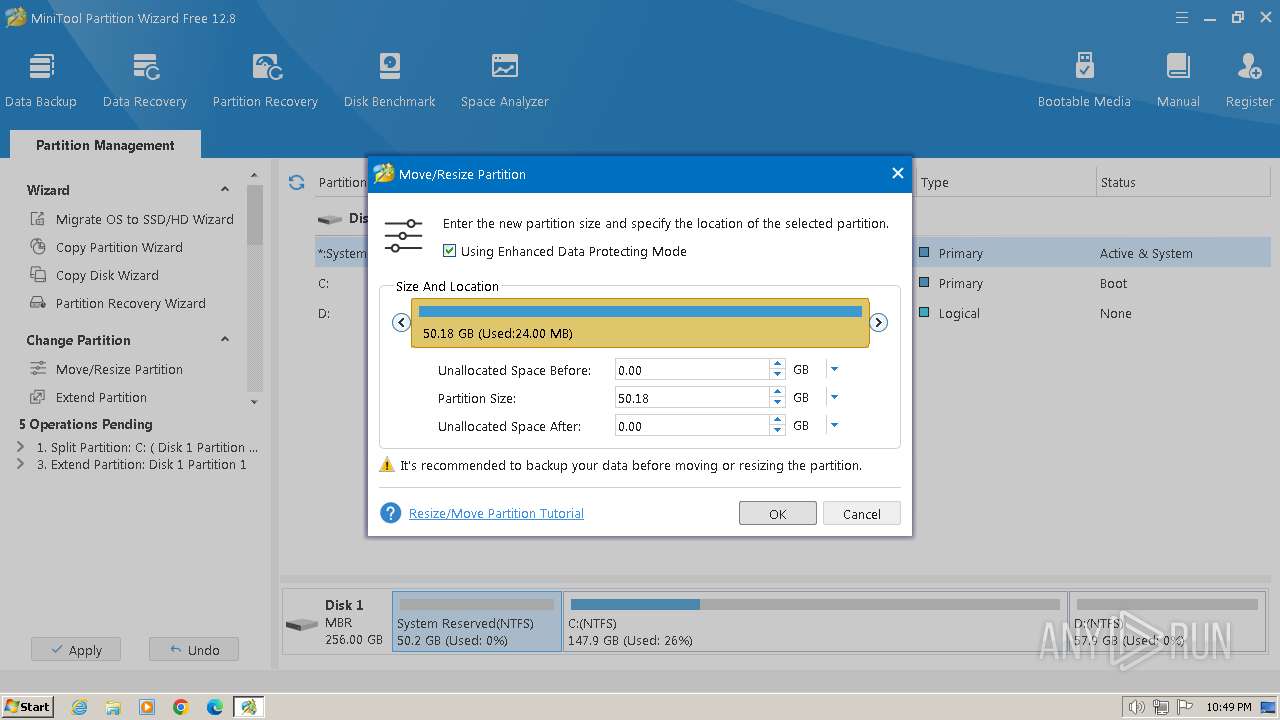This screenshot has height=720, width=1280.
Task: Click the Partition Size input field
Action: pos(692,397)
